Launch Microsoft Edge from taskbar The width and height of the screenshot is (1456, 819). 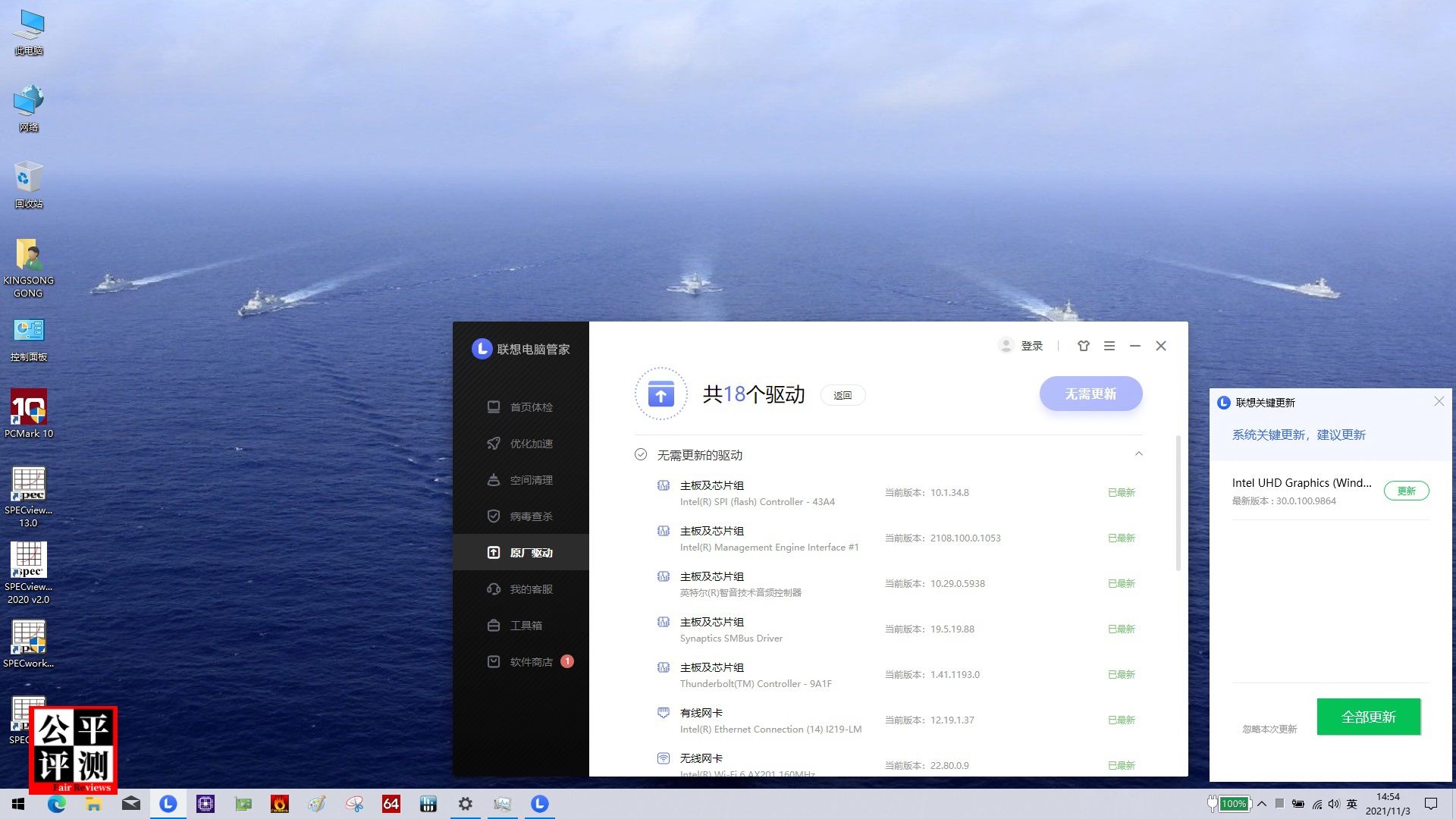coord(57,804)
